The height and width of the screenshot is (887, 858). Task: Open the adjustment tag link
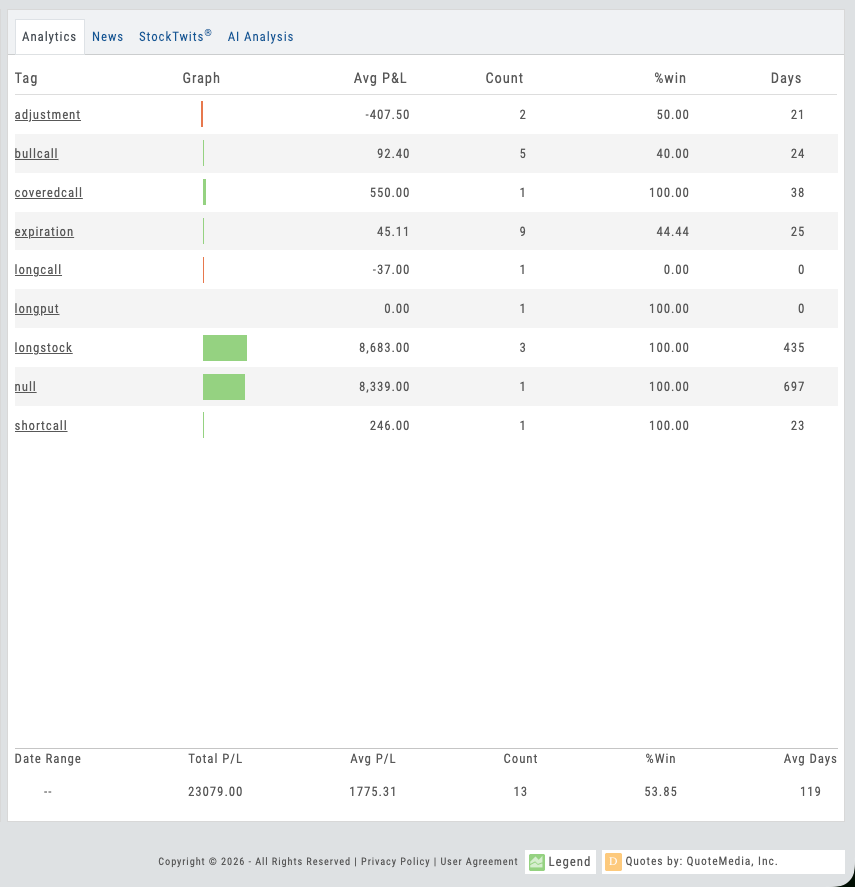pyautogui.click(x=48, y=115)
